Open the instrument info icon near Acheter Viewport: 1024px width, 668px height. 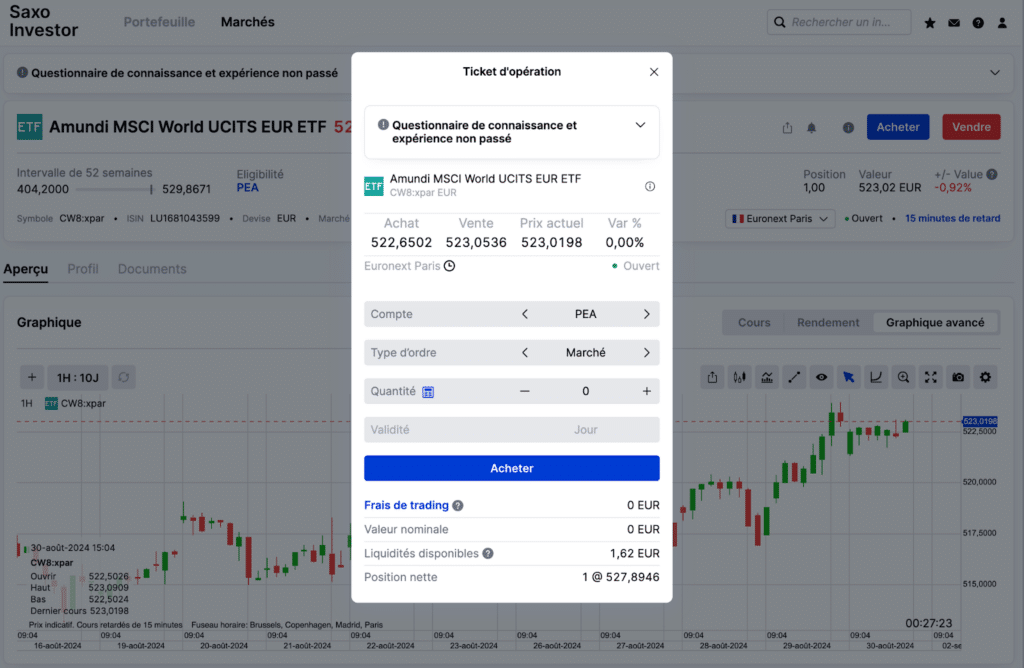(x=848, y=127)
